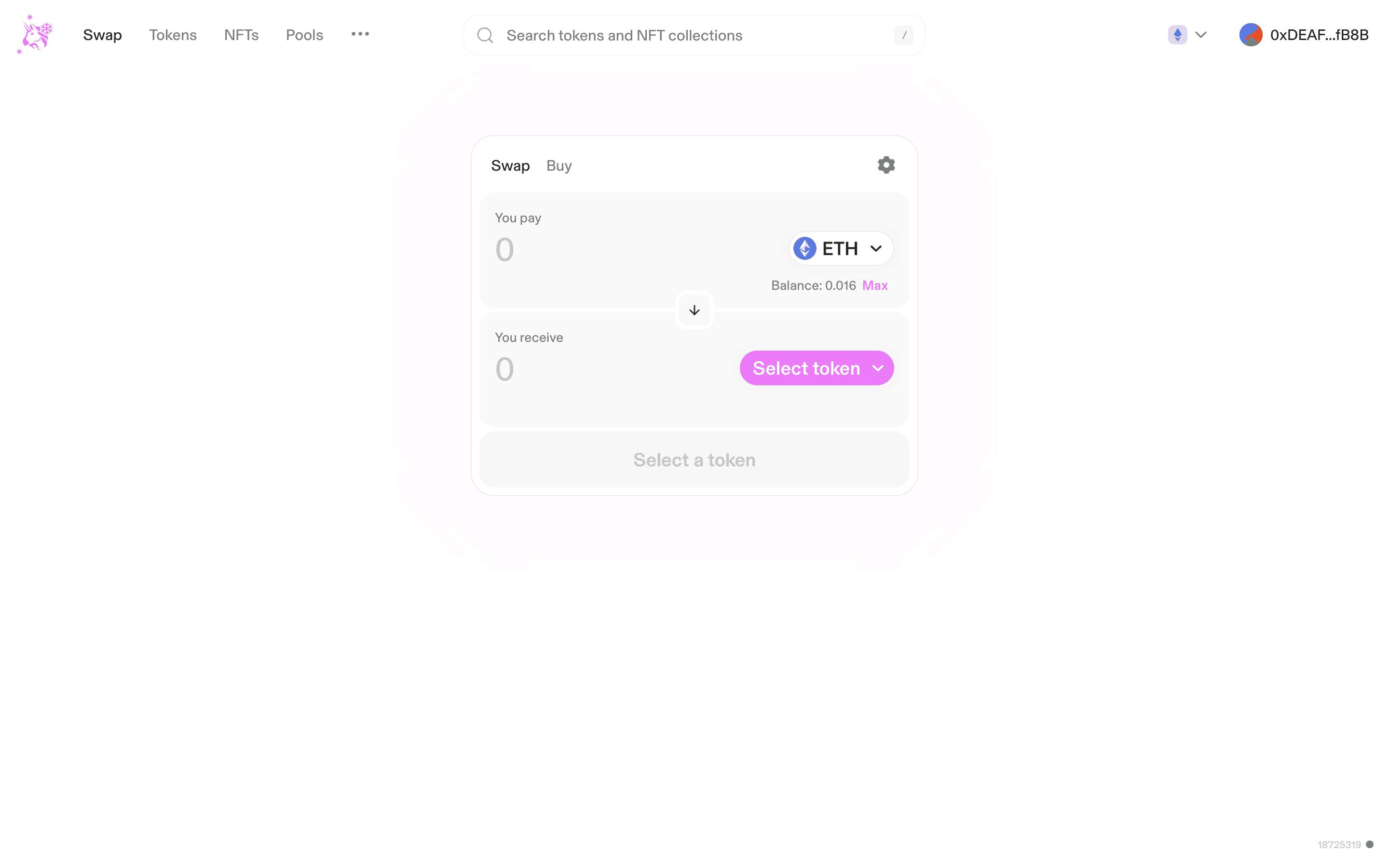Open the Tokens navigation page

pyautogui.click(x=173, y=35)
